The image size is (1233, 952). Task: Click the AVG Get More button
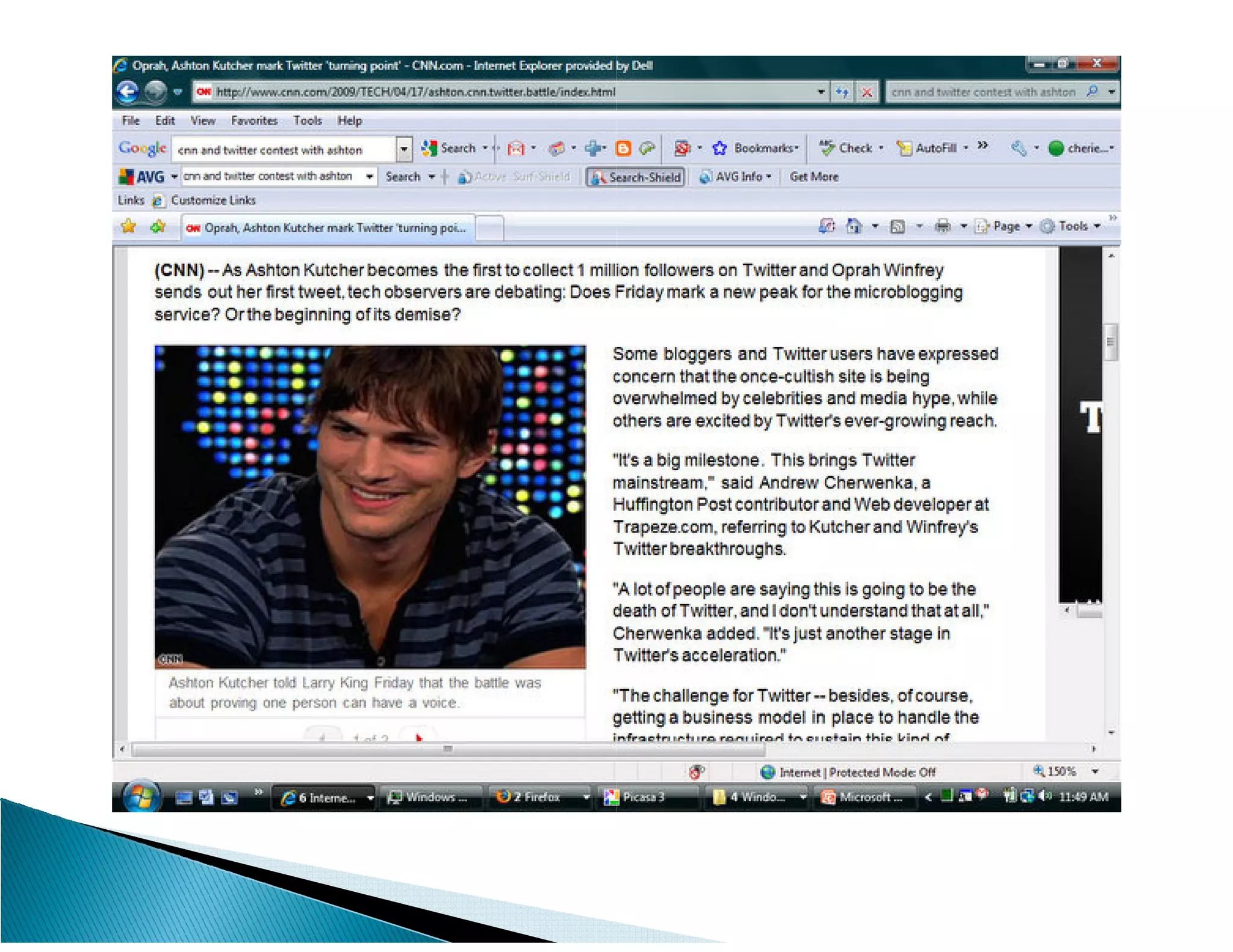point(813,177)
